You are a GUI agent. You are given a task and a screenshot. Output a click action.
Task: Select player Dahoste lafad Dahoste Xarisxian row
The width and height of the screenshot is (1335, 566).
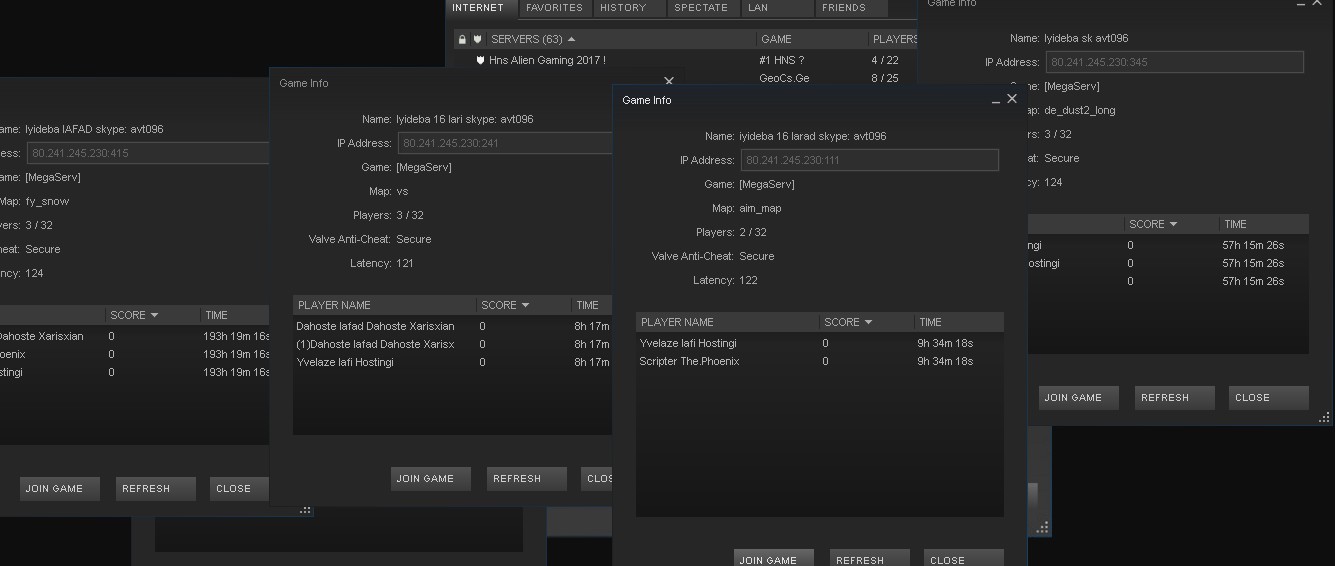tap(452, 326)
